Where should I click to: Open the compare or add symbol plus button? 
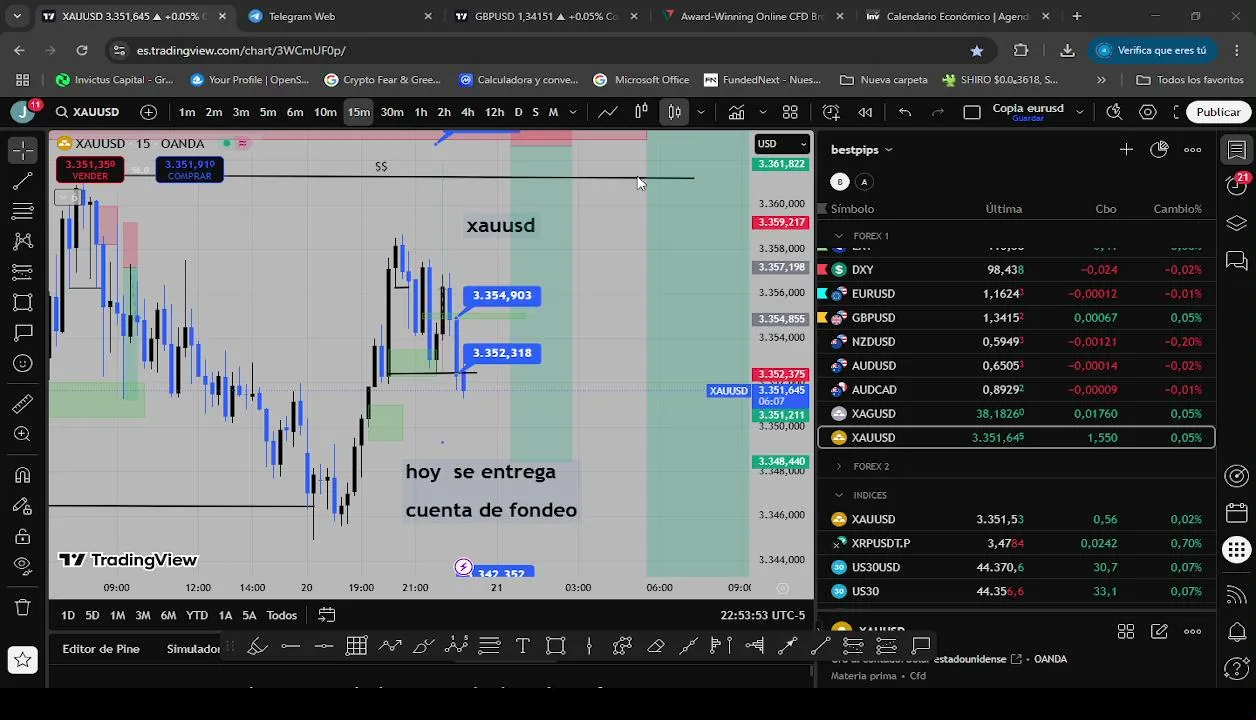pyautogui.click(x=149, y=112)
